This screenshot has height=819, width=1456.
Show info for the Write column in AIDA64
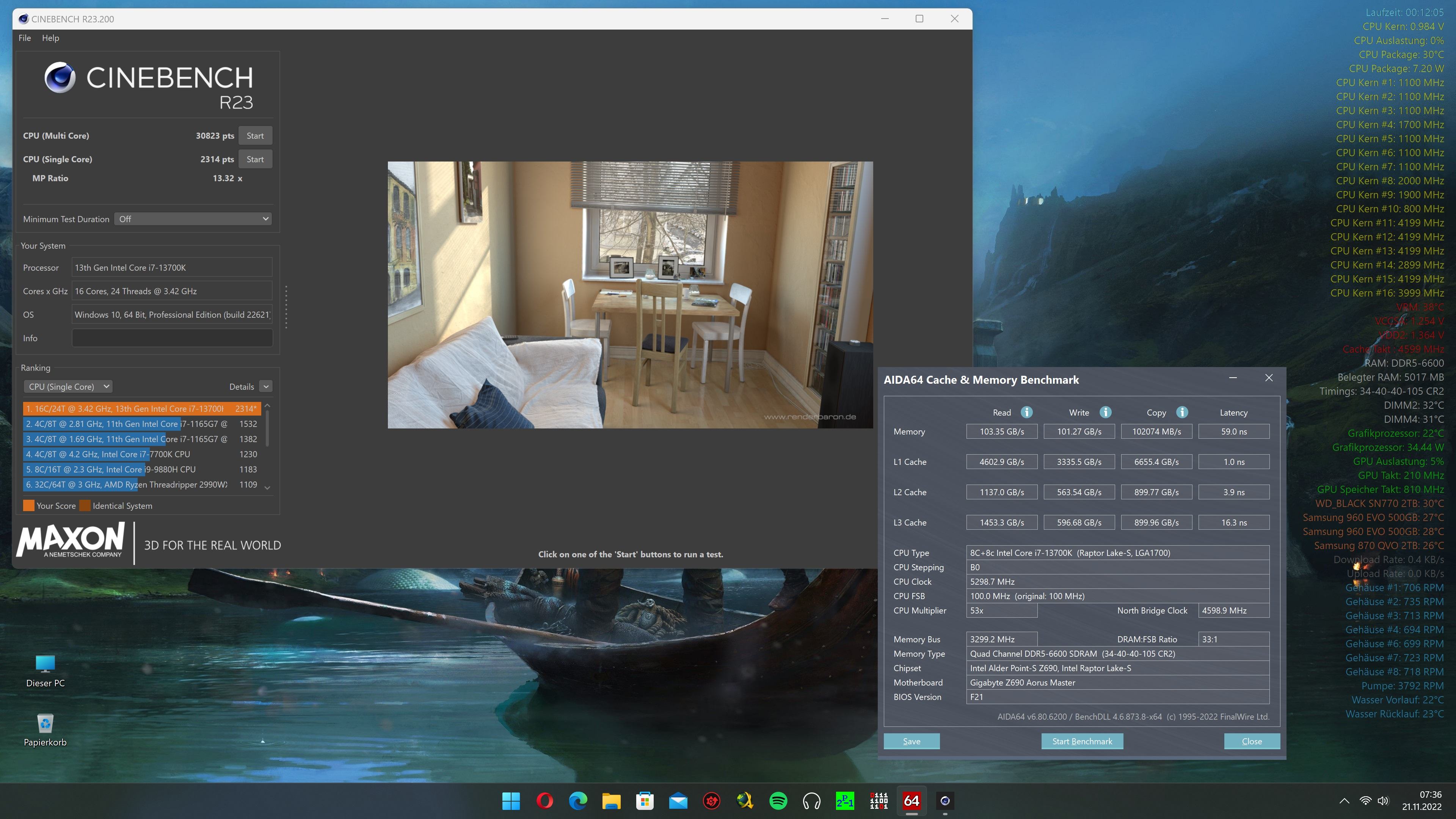coord(1105,412)
